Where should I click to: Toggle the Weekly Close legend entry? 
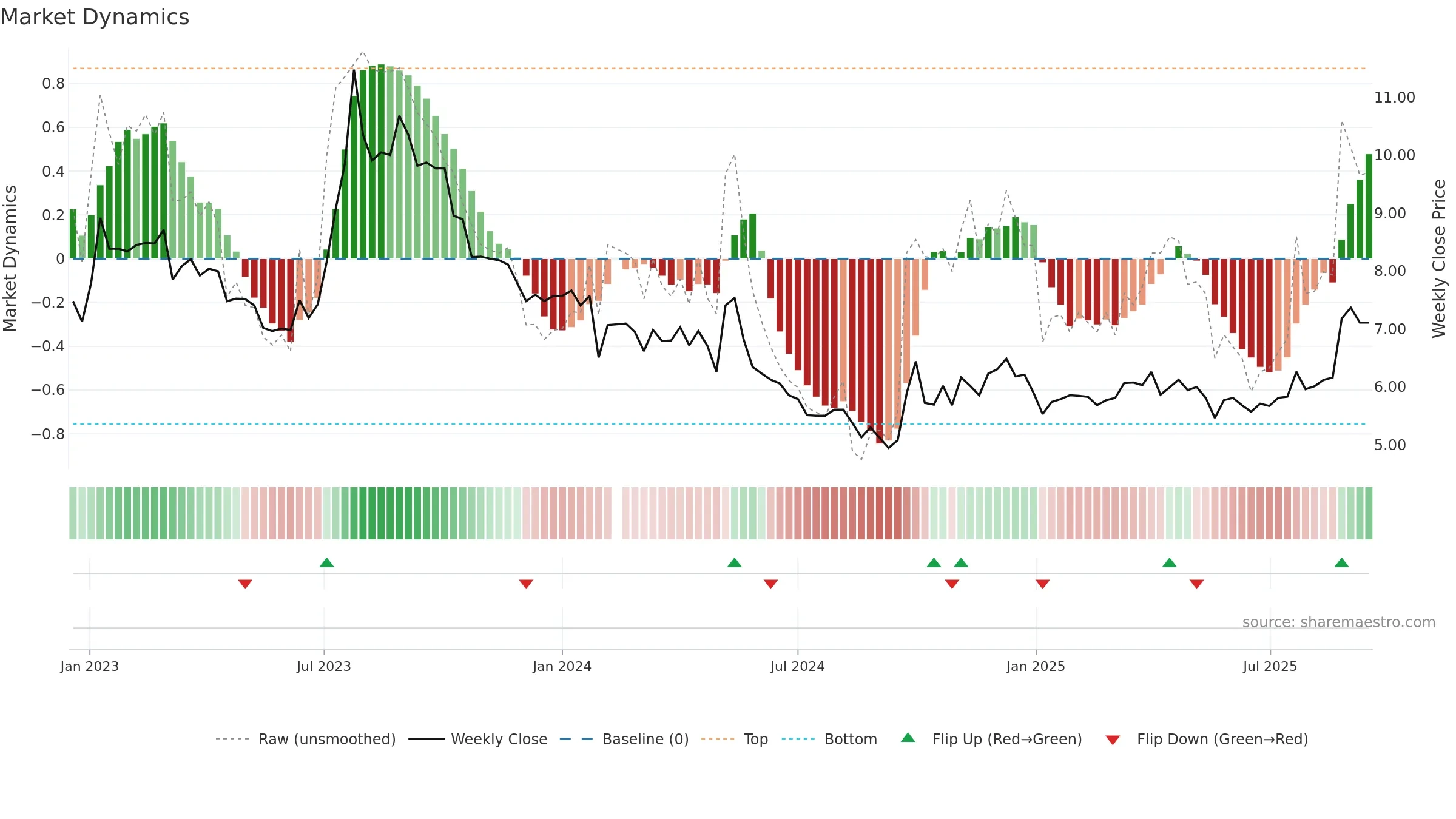pos(499,739)
